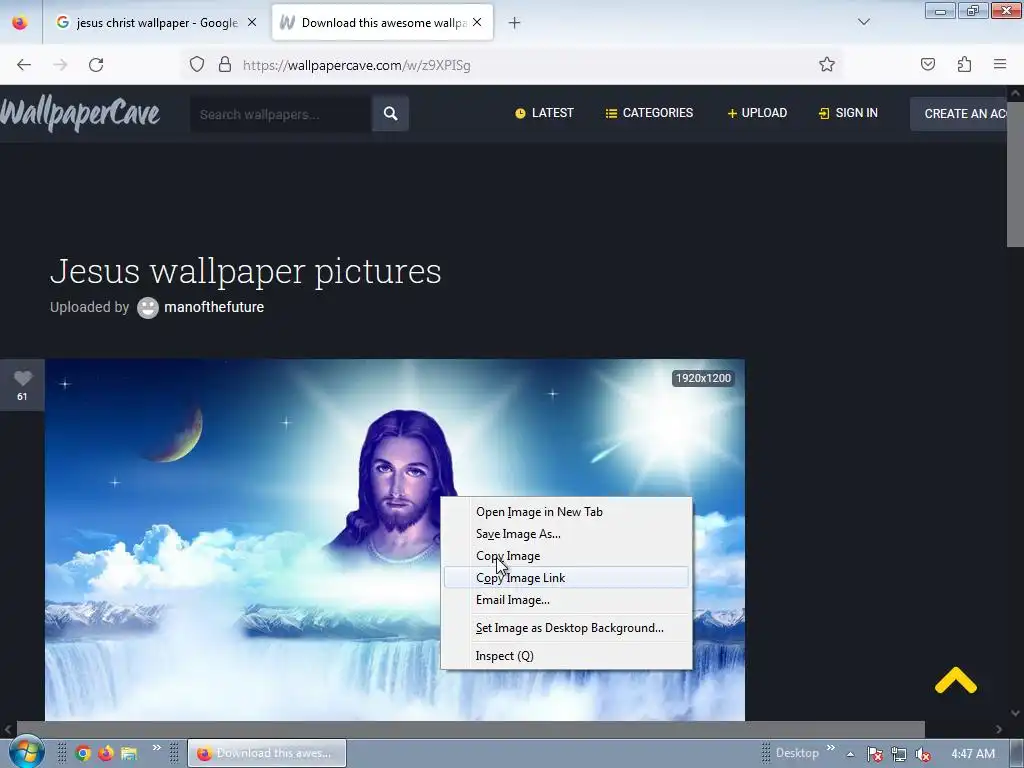
Task: Open the file explorer quick launch icon
Action: pyautogui.click(x=129, y=753)
